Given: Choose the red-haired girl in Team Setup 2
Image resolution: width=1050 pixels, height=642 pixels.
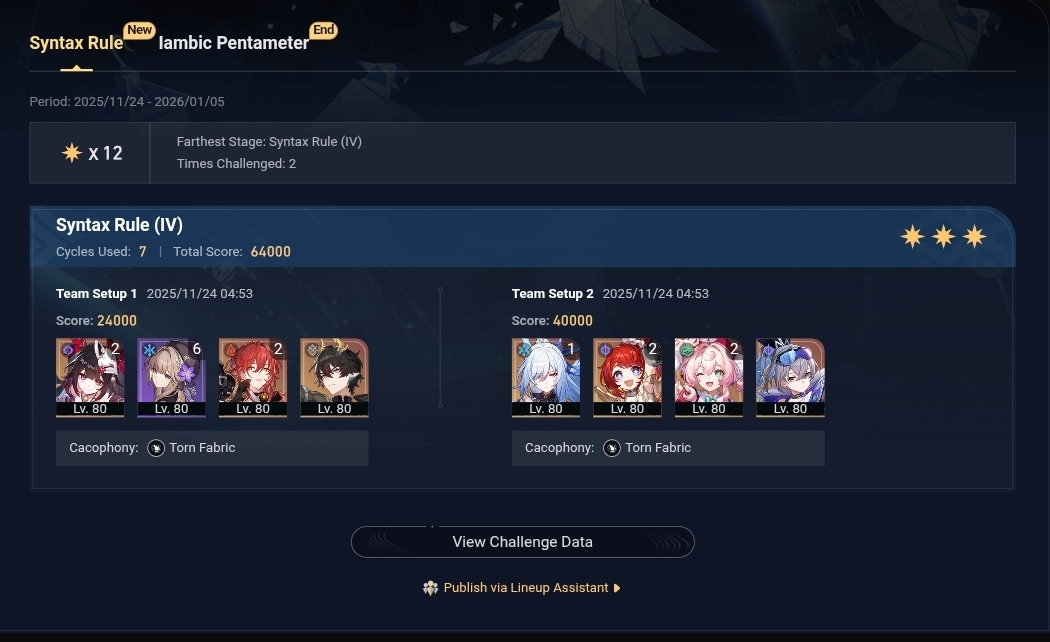Looking at the screenshot, I should tap(627, 378).
